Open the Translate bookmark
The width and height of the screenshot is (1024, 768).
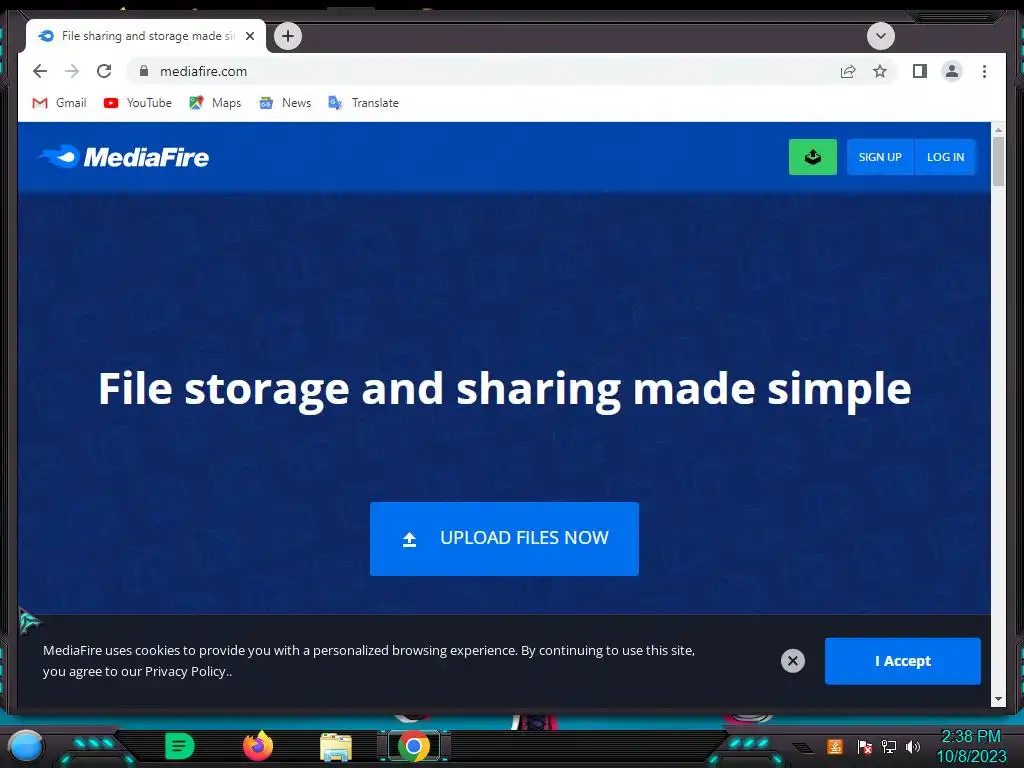pyautogui.click(x=363, y=103)
